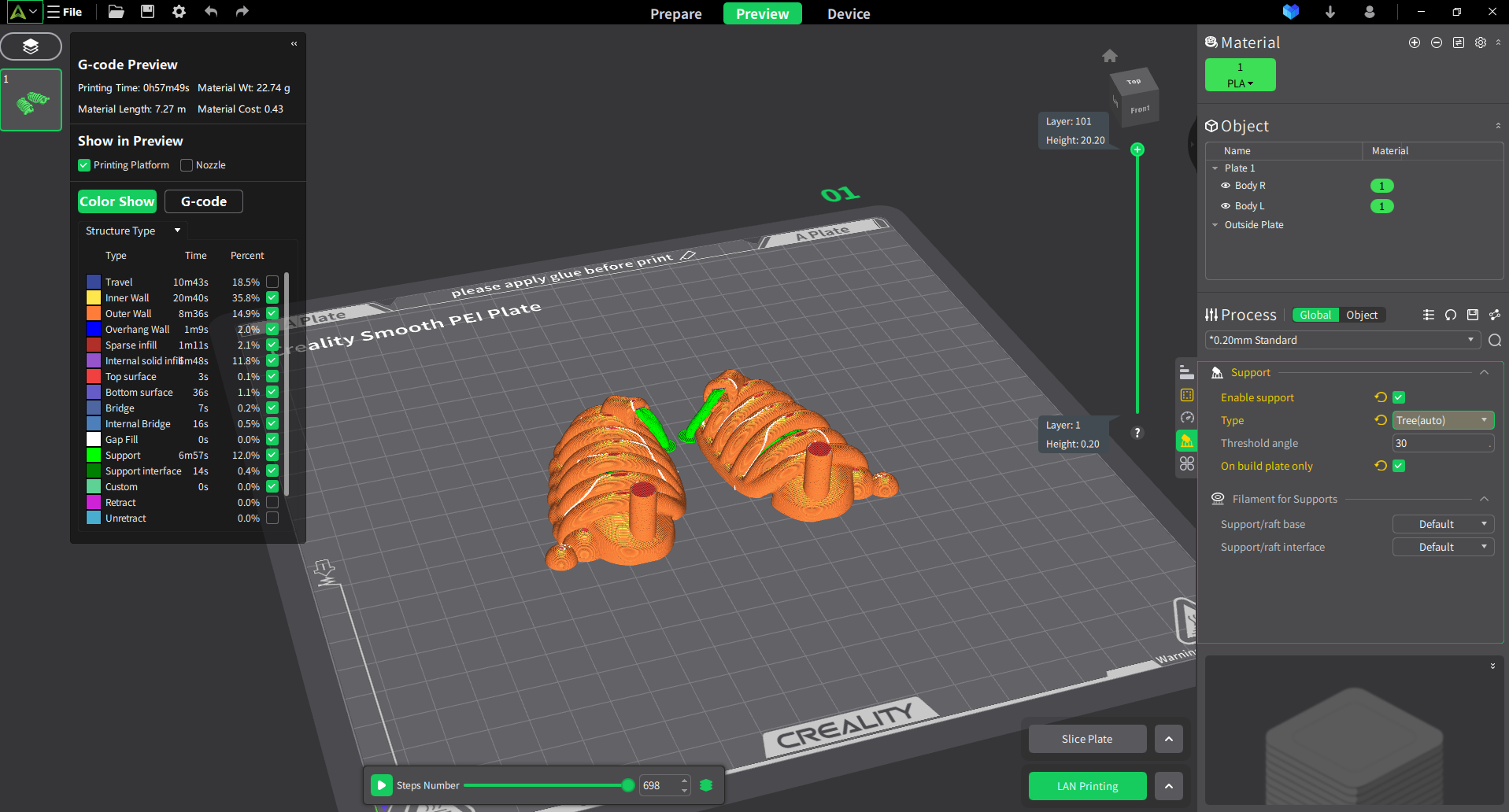Open Support/raft base filament dropdown
The height and width of the screenshot is (812, 1509).
1443,524
